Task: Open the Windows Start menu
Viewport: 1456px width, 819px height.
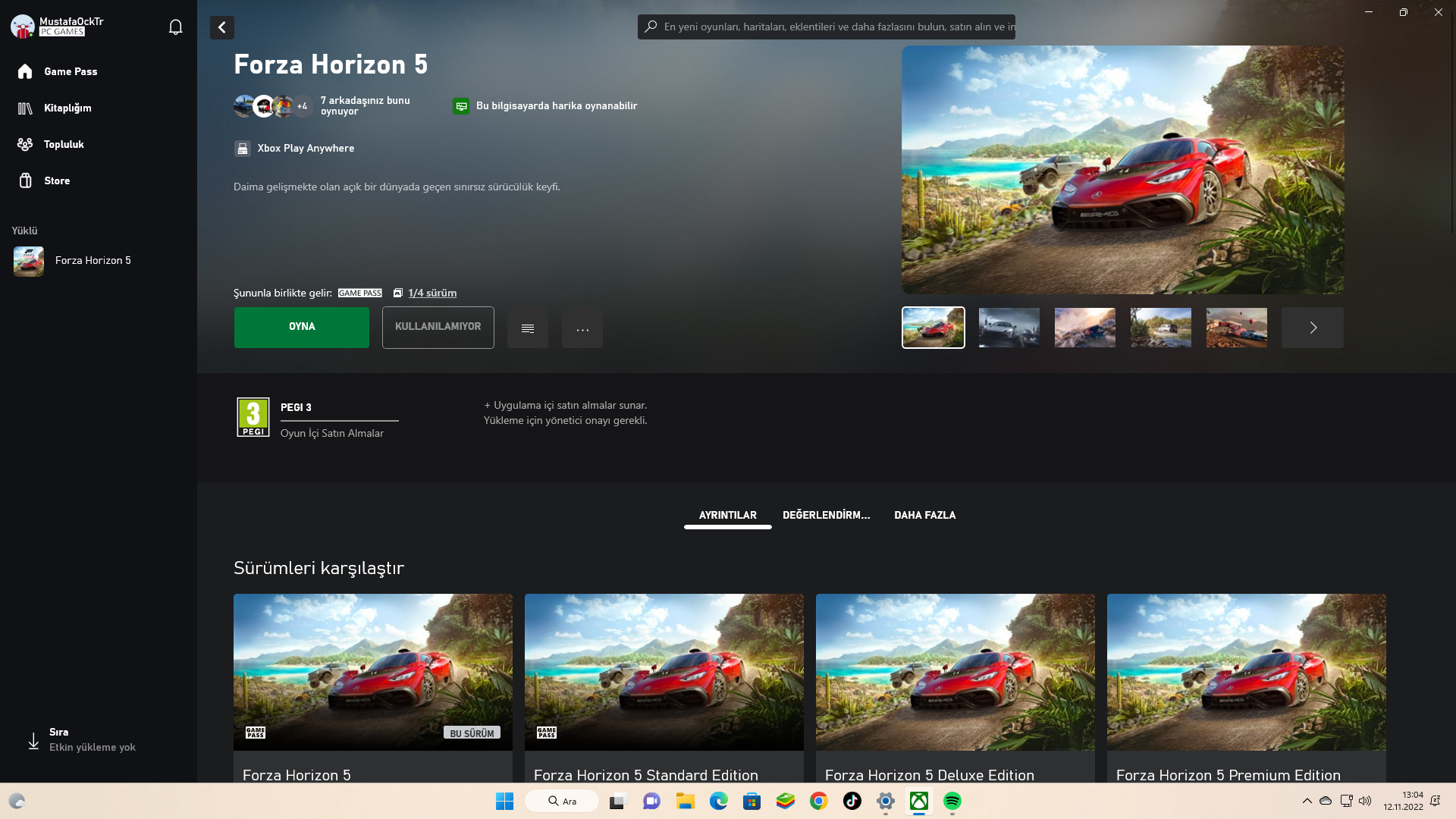Action: point(504,802)
